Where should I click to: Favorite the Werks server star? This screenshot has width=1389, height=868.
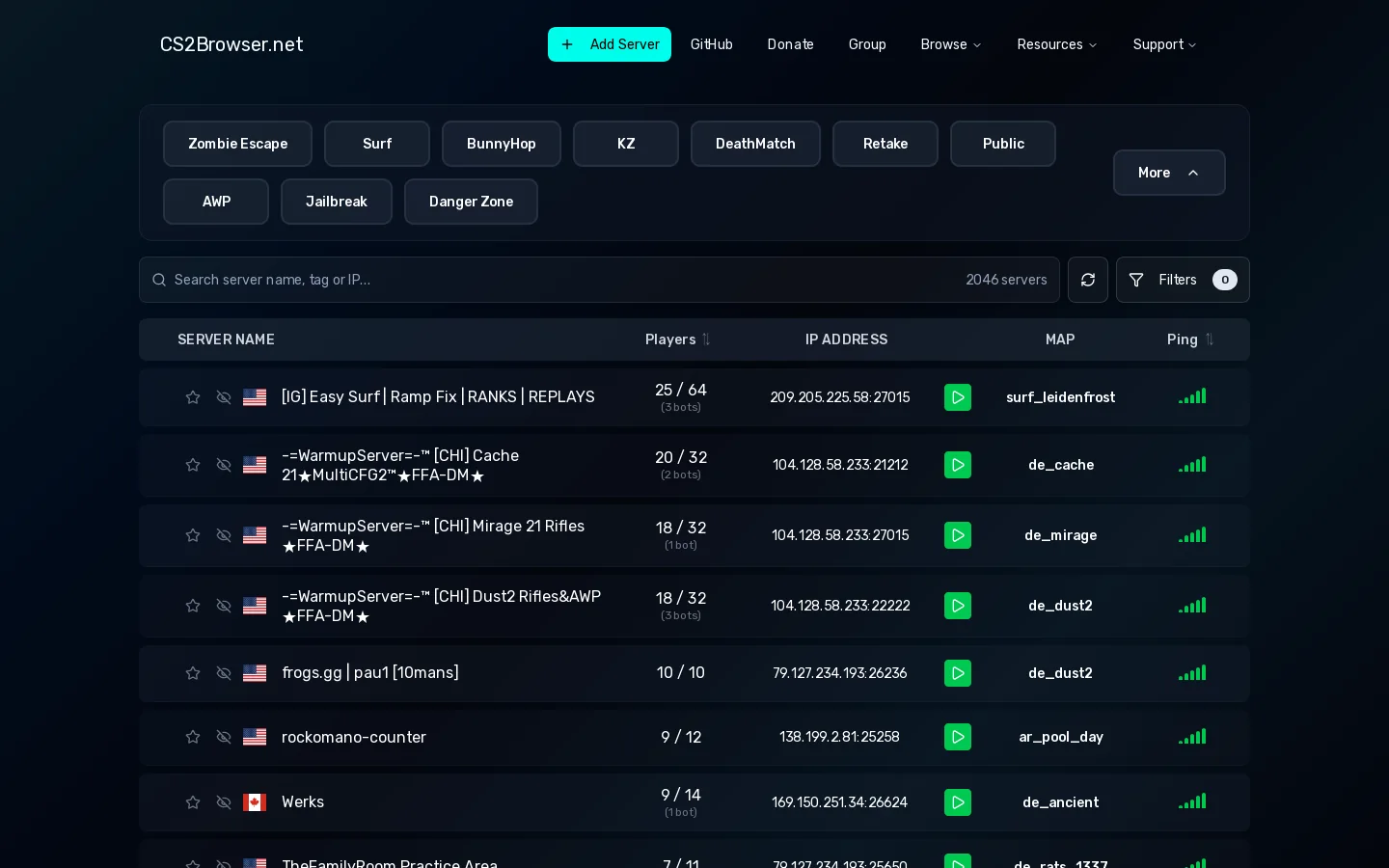tap(193, 802)
